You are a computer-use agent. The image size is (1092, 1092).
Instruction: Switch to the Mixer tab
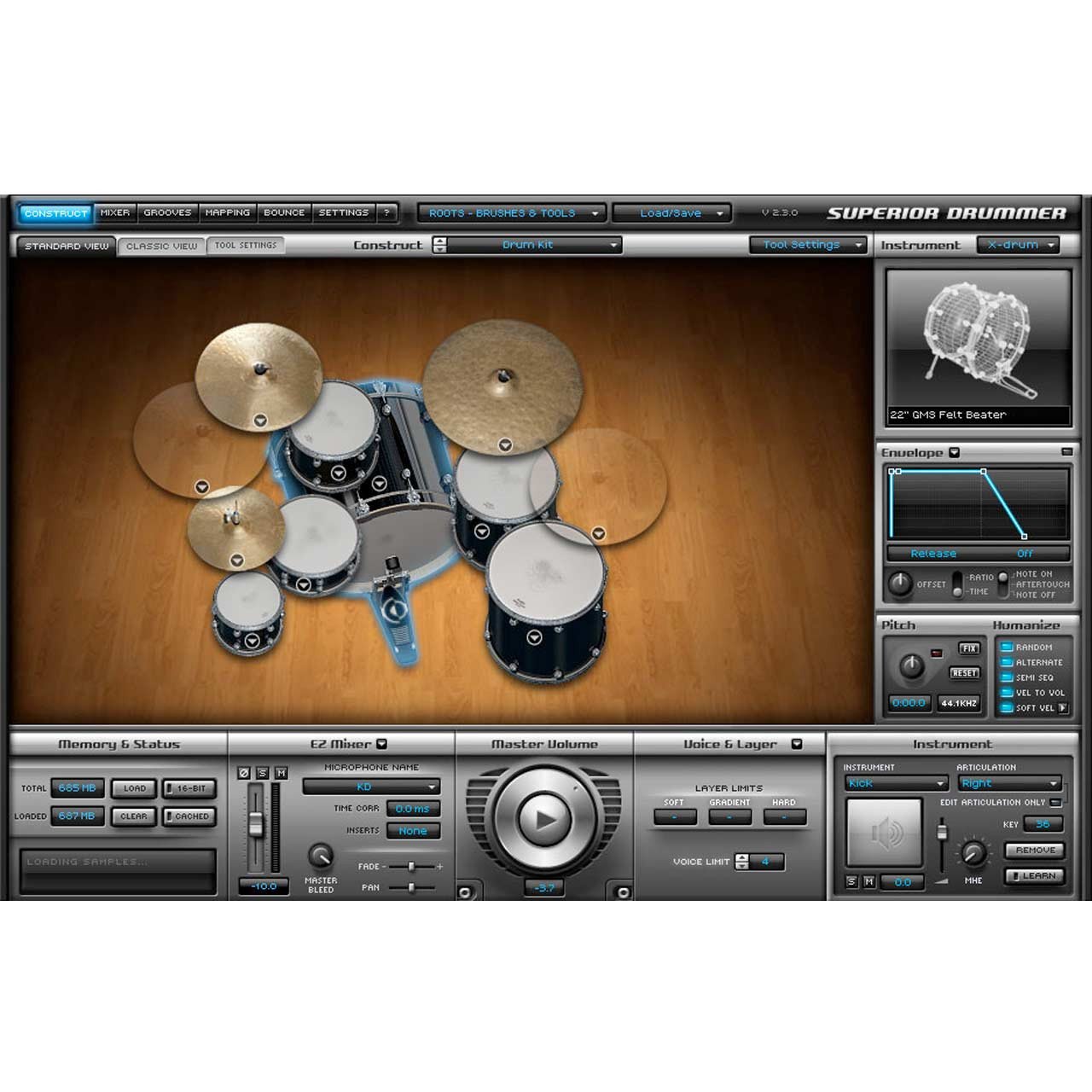pos(115,213)
